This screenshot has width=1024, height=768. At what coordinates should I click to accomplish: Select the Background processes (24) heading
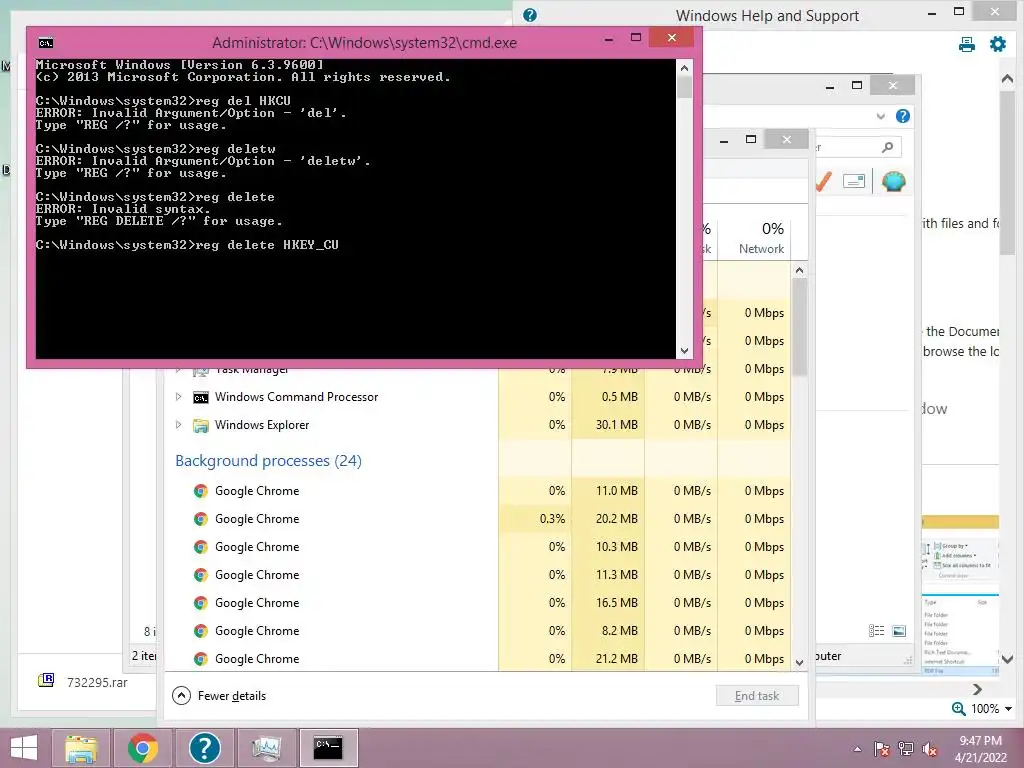tap(268, 460)
